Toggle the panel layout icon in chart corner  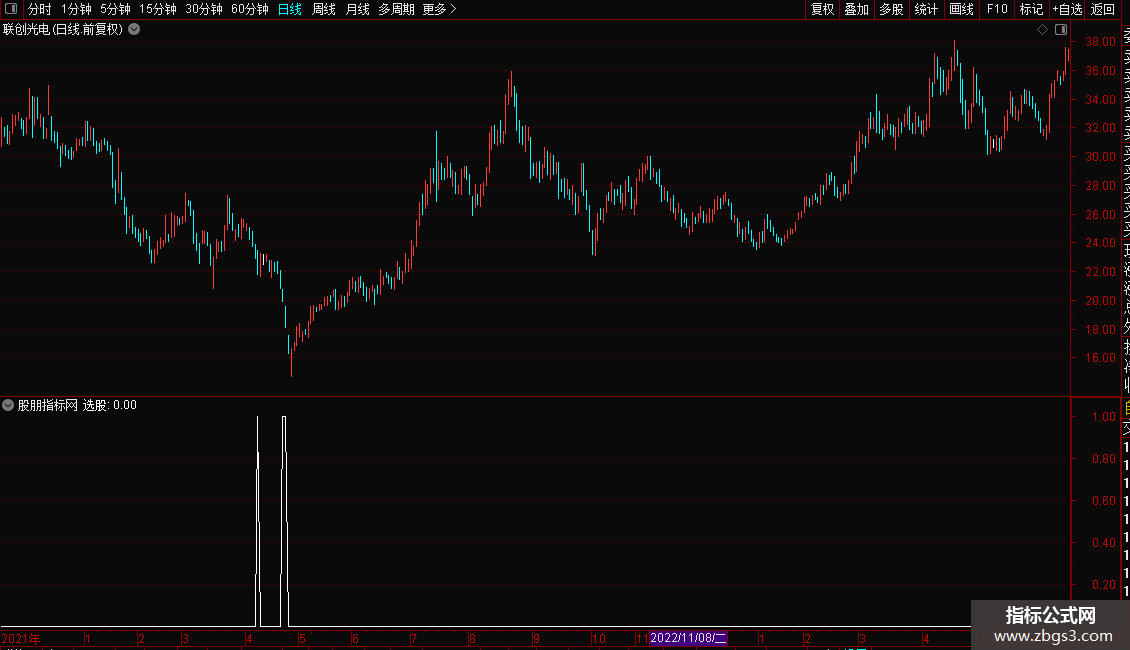click(x=1061, y=29)
